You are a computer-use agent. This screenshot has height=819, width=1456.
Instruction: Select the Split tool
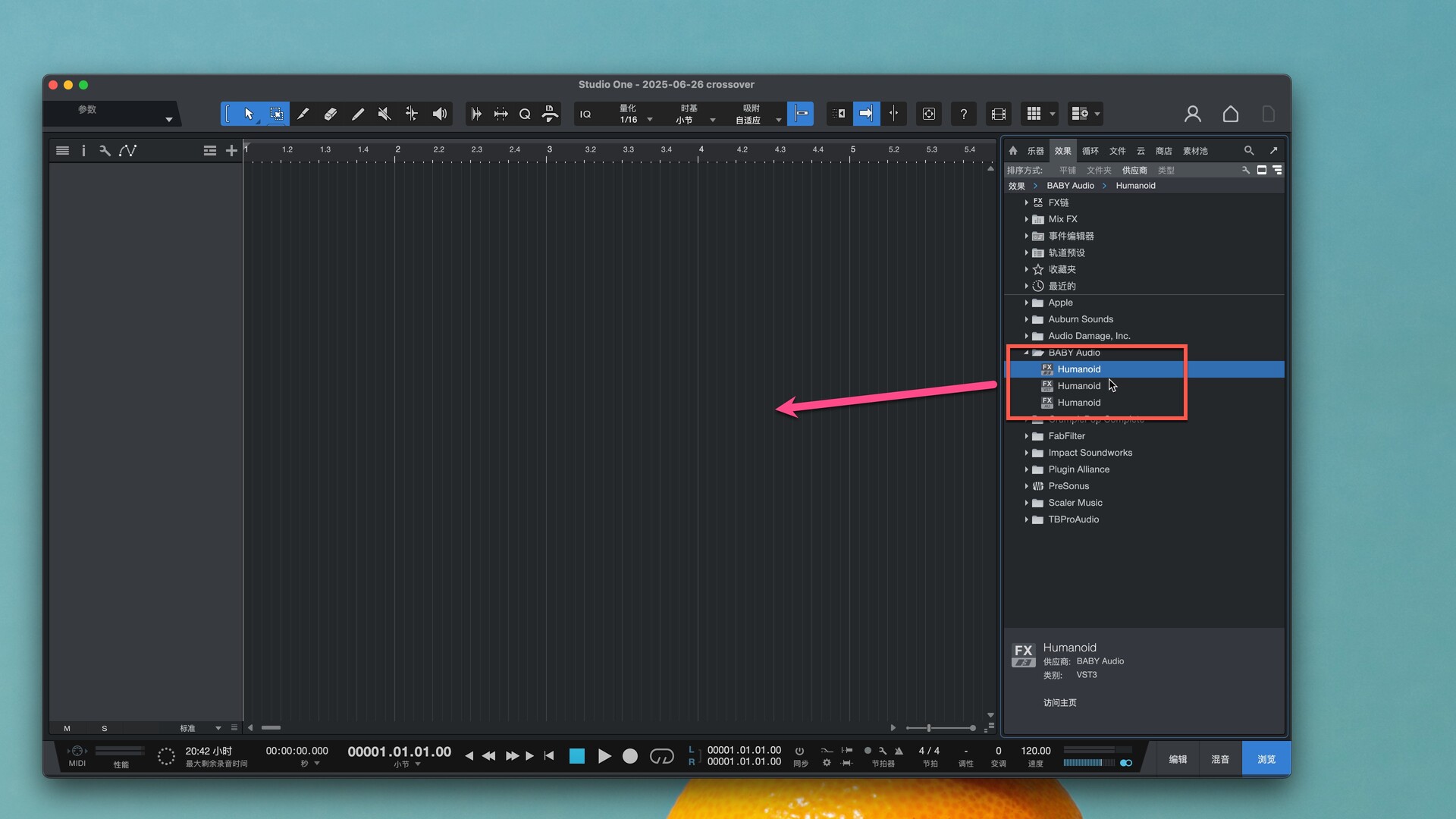tap(303, 114)
